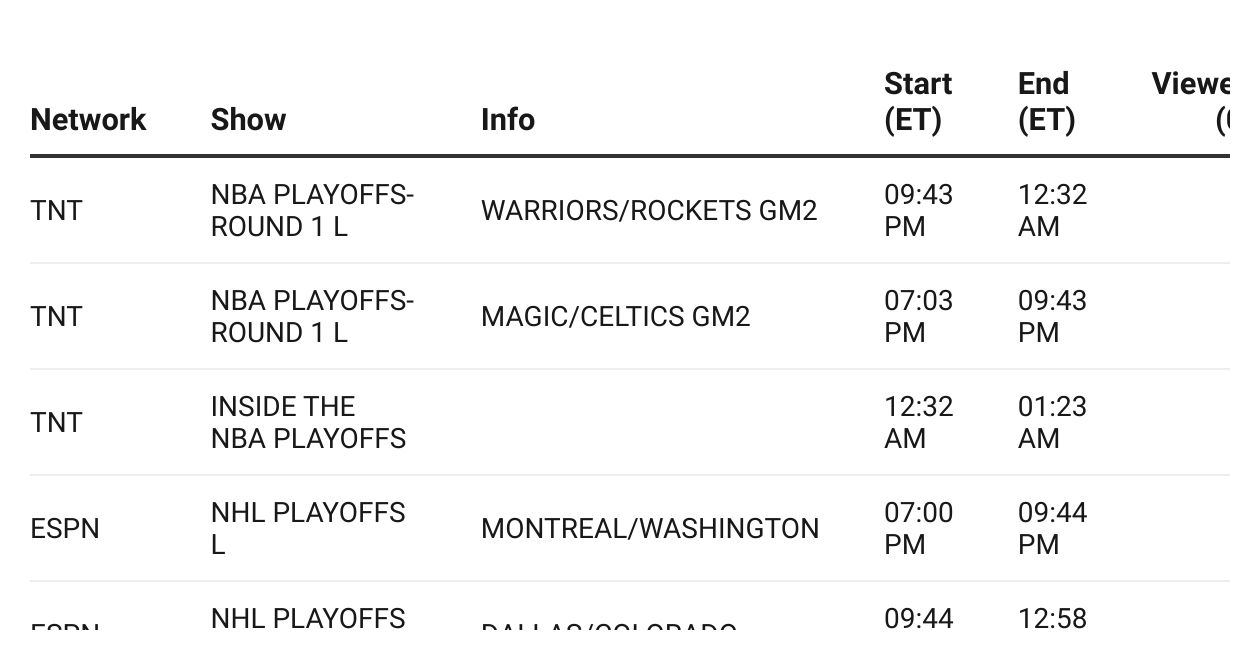The width and height of the screenshot is (1260, 660).
Task: Click the 07:03 PM start time cell
Action: click(x=918, y=317)
